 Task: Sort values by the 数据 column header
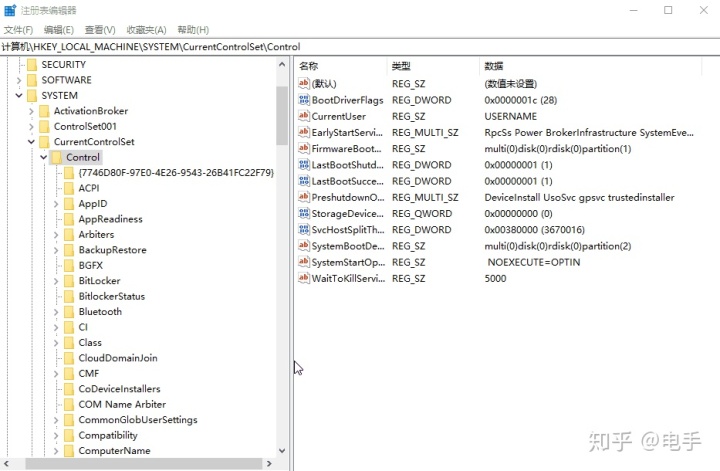pos(591,66)
